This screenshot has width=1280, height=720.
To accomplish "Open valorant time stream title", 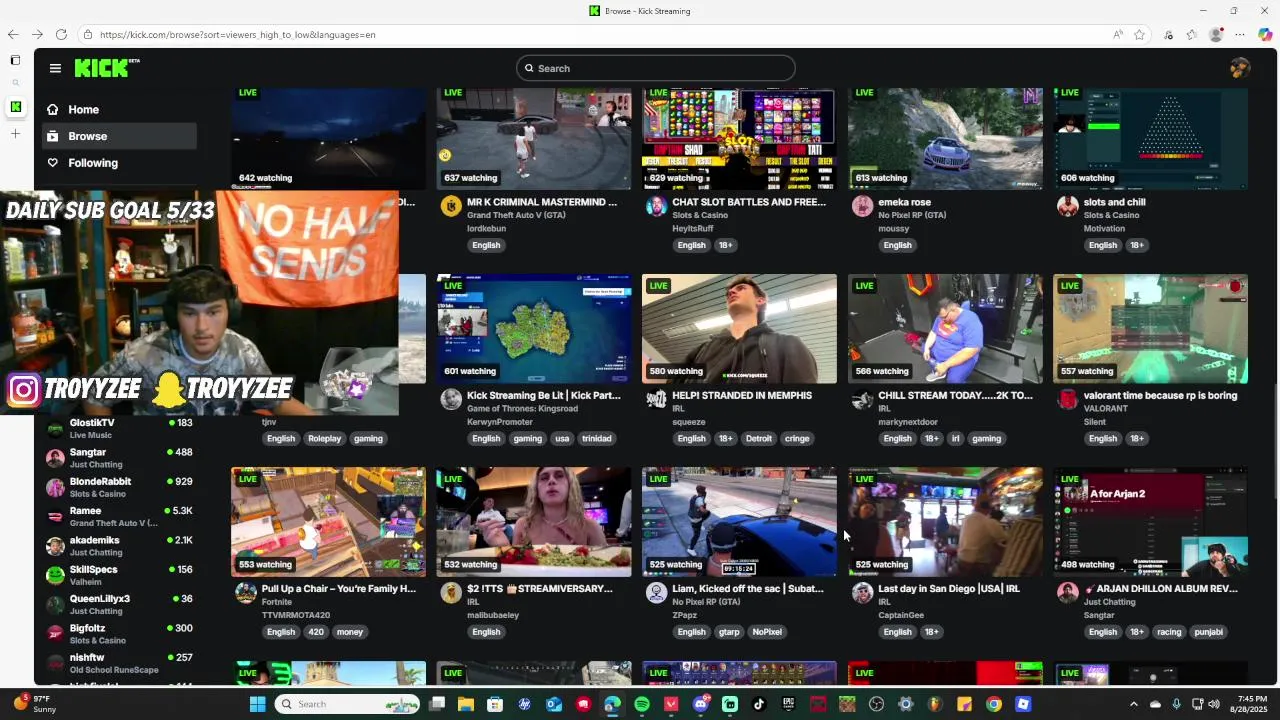I will 1160,395.
